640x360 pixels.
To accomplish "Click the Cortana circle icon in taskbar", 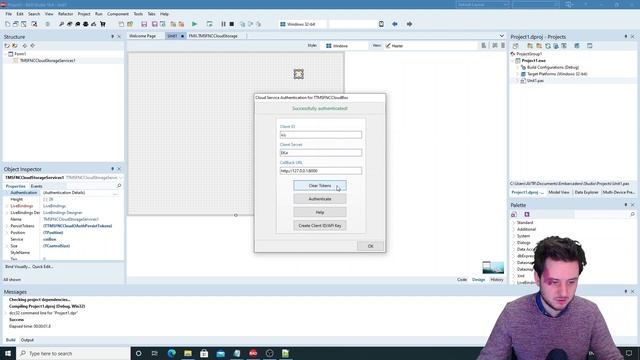I will click(138, 353).
